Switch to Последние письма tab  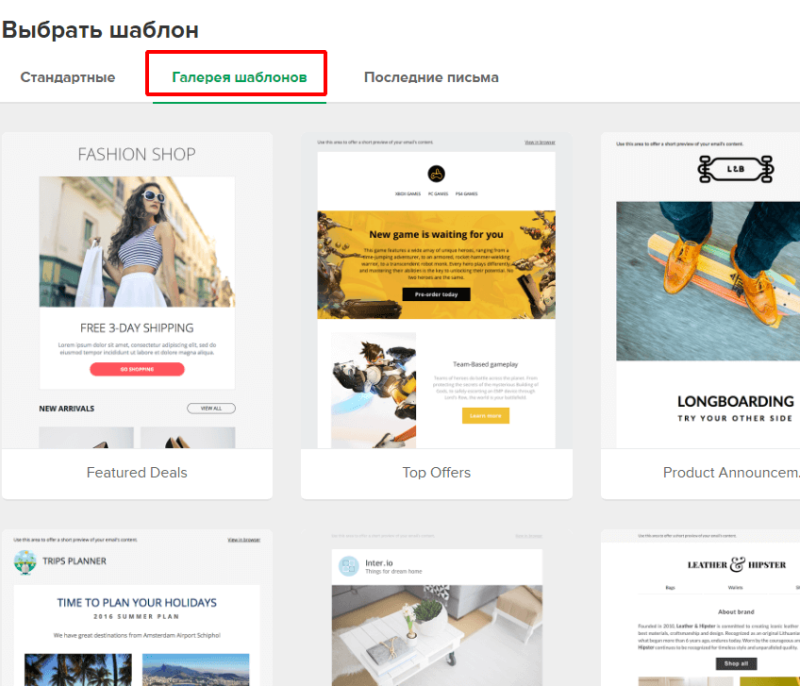[x=431, y=77]
